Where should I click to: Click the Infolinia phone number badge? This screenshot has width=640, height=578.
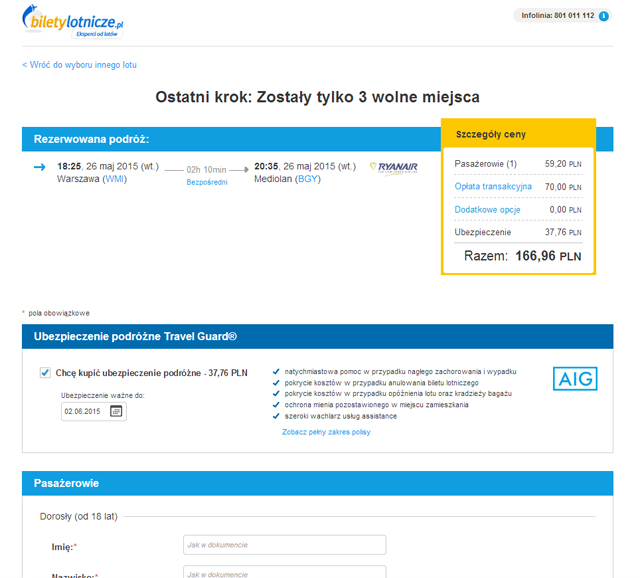pos(557,16)
